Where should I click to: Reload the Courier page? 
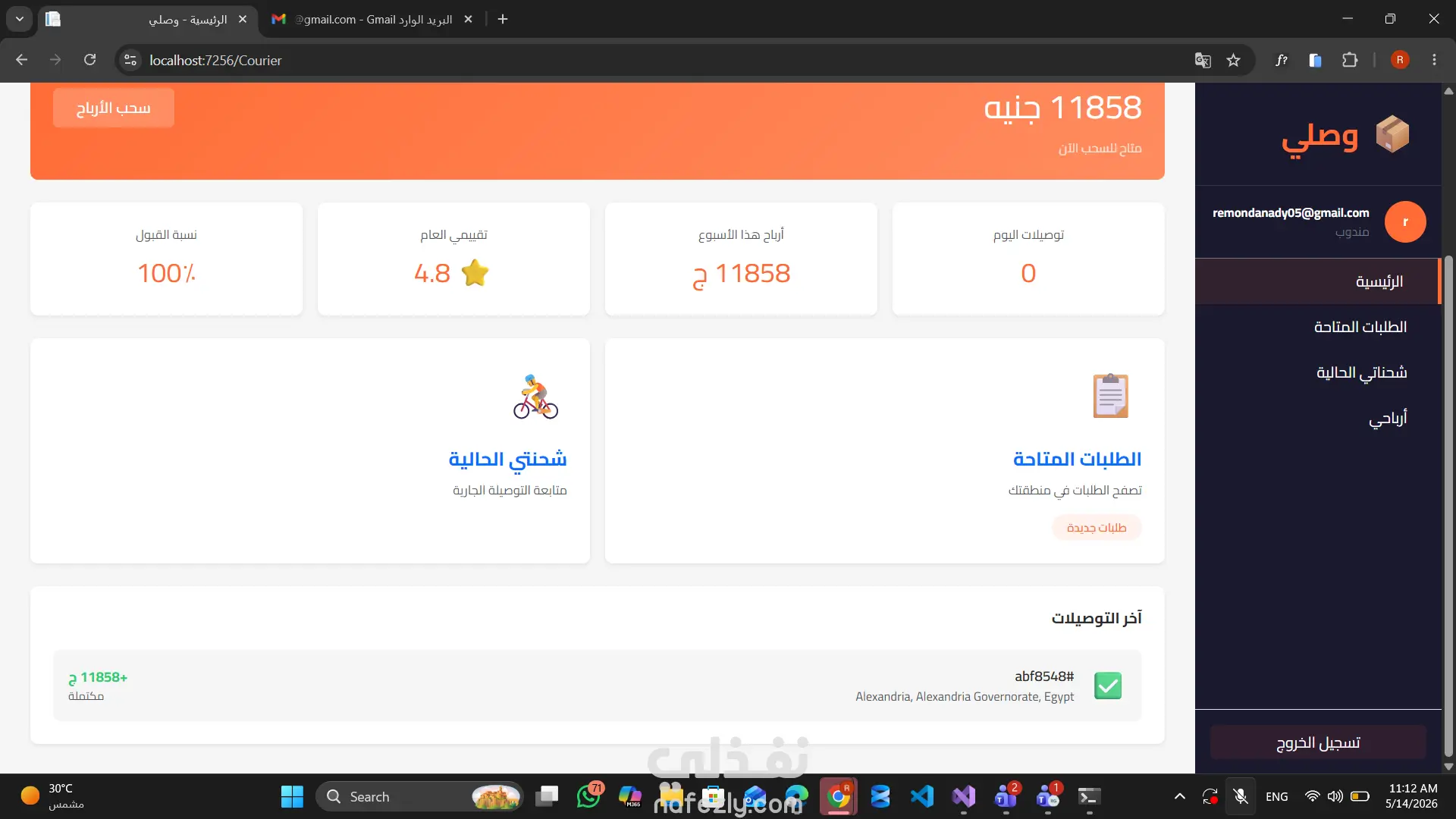click(x=89, y=60)
